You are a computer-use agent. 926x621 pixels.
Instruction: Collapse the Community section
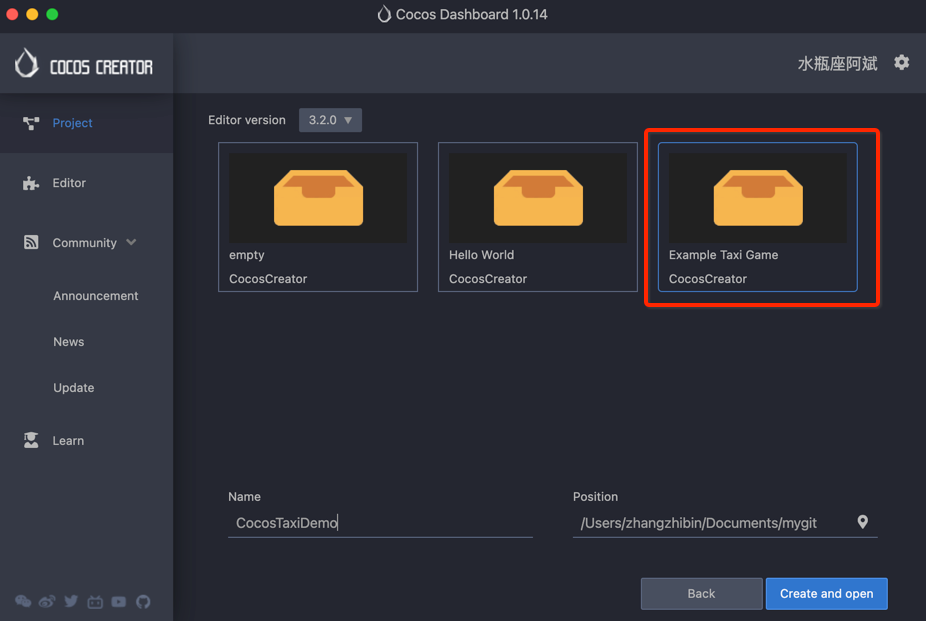point(130,242)
